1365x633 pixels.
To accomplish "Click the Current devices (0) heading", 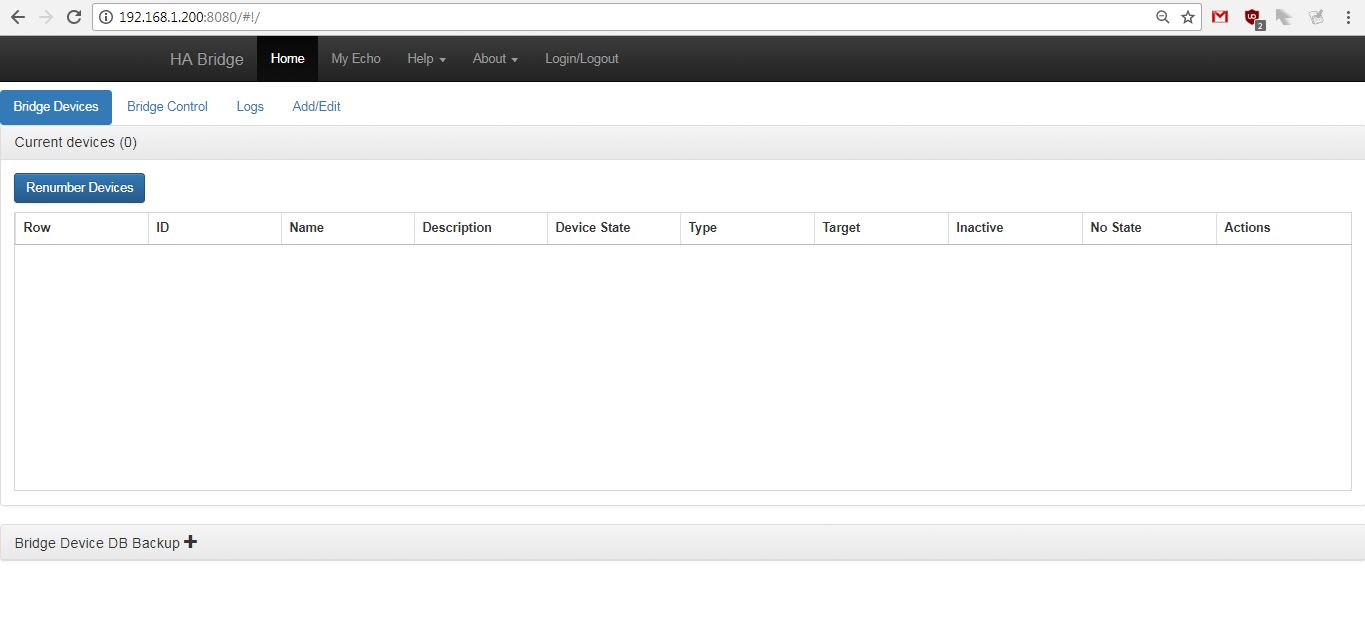I will 76,142.
